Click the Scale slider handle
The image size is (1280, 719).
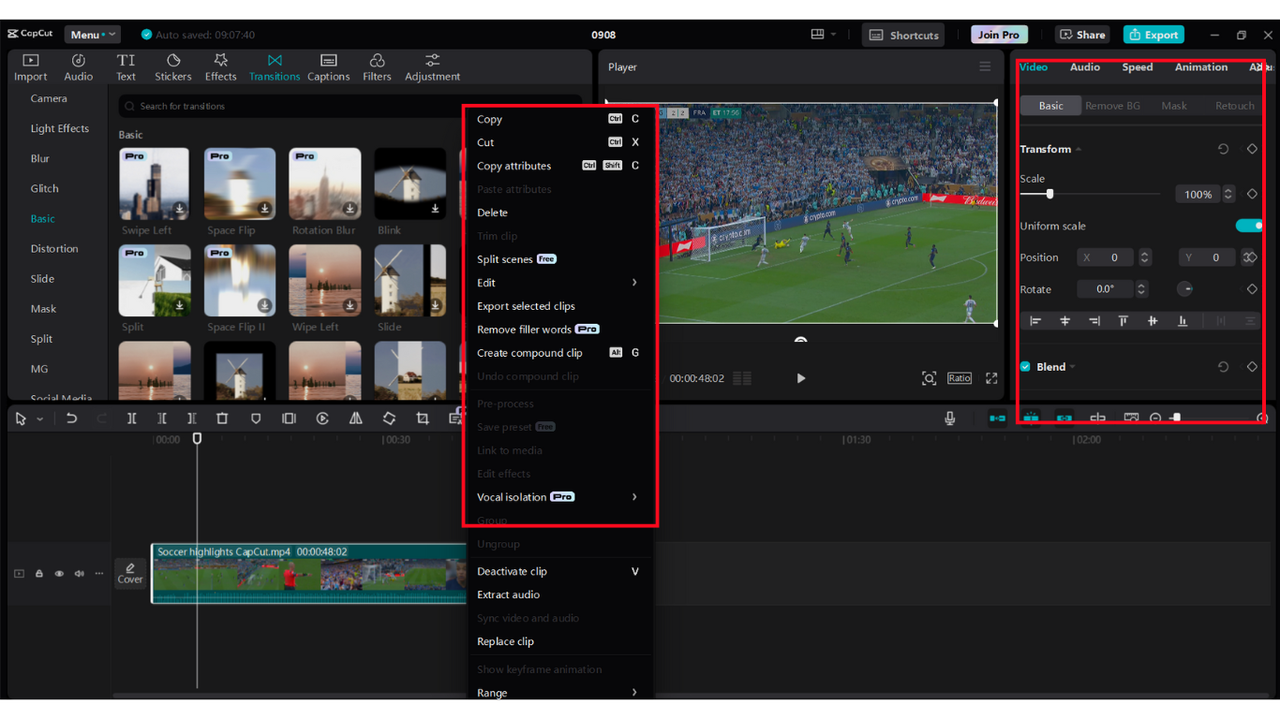1049,194
